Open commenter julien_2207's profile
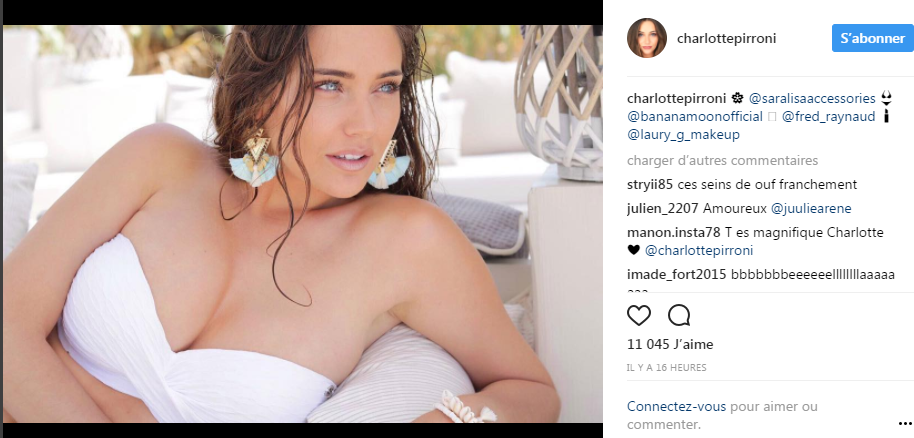 tap(663, 209)
